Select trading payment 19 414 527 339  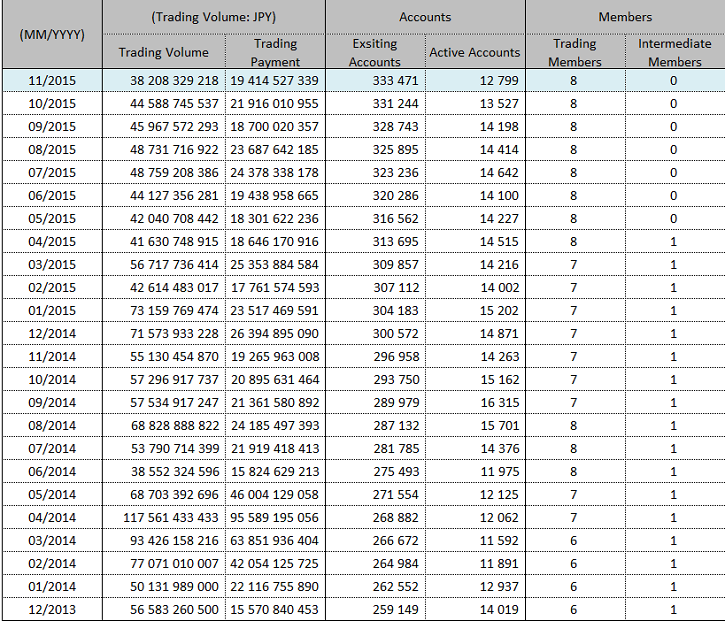[276, 80]
